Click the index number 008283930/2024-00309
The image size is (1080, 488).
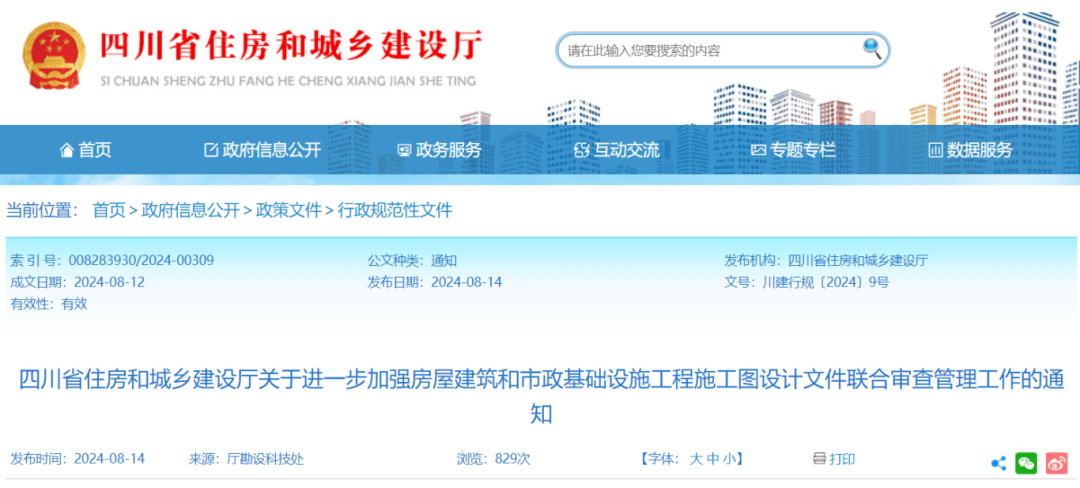pos(141,261)
